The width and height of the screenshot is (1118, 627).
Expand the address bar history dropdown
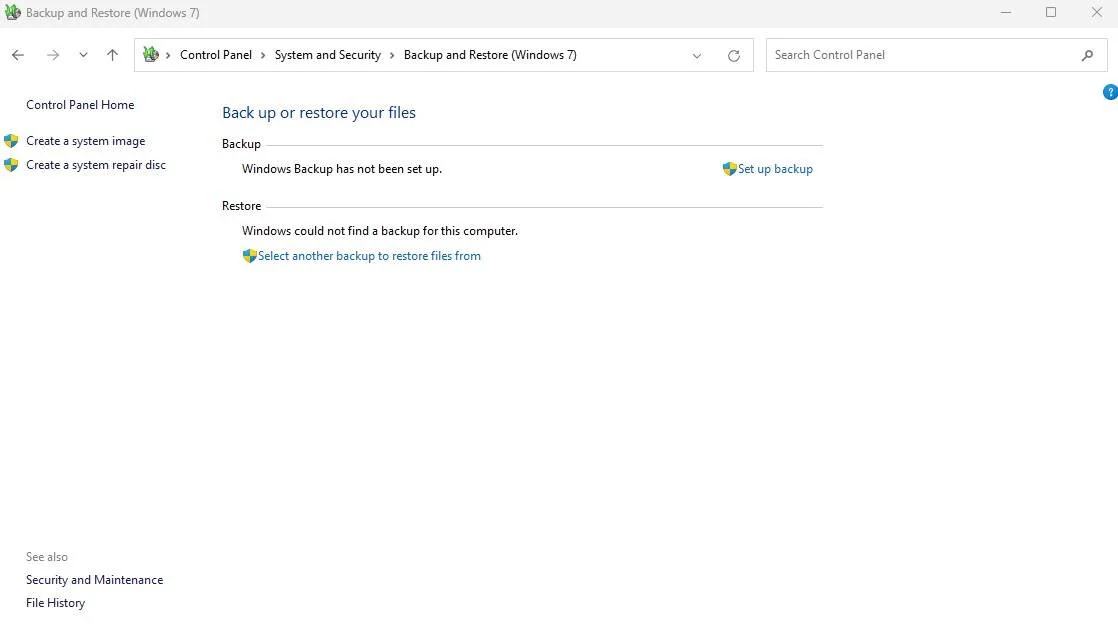[x=697, y=55]
